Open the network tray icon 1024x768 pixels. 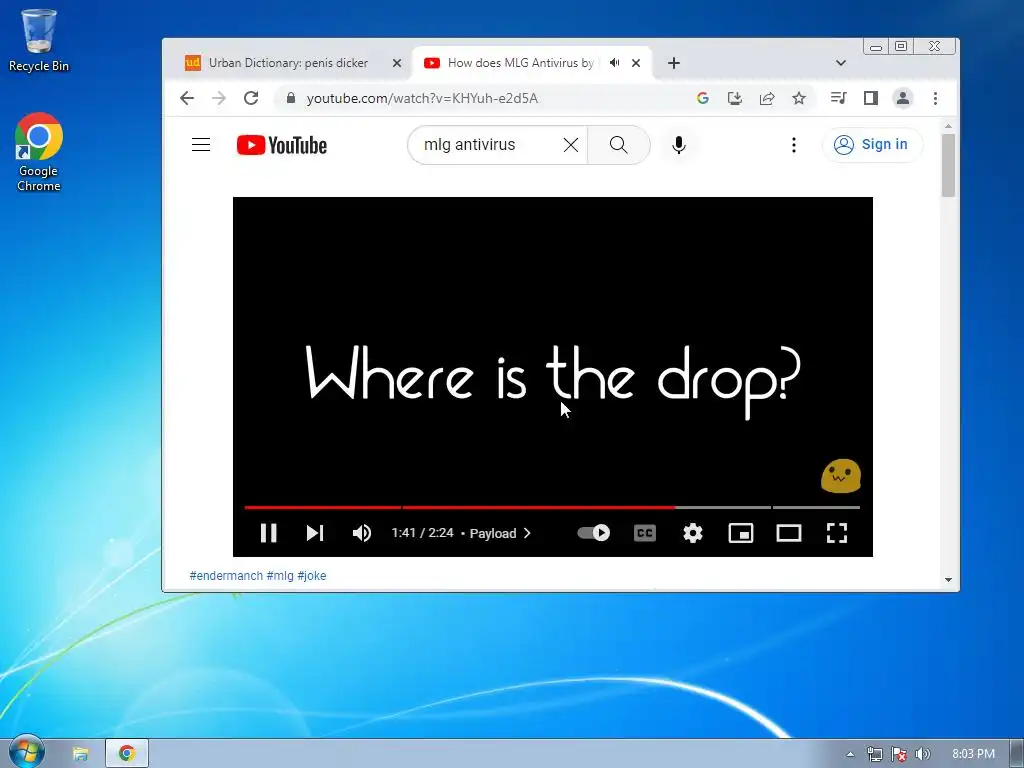click(x=874, y=754)
